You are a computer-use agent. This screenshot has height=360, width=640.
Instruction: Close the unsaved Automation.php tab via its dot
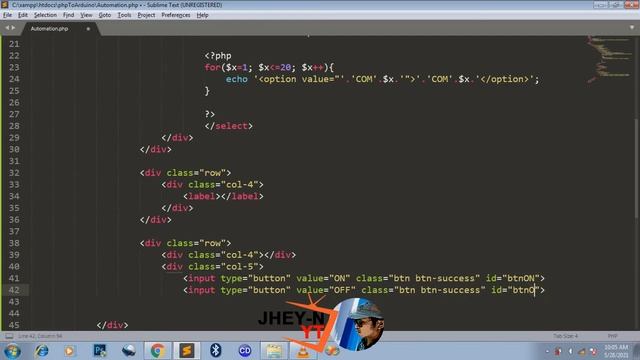pyautogui.click(x=88, y=29)
